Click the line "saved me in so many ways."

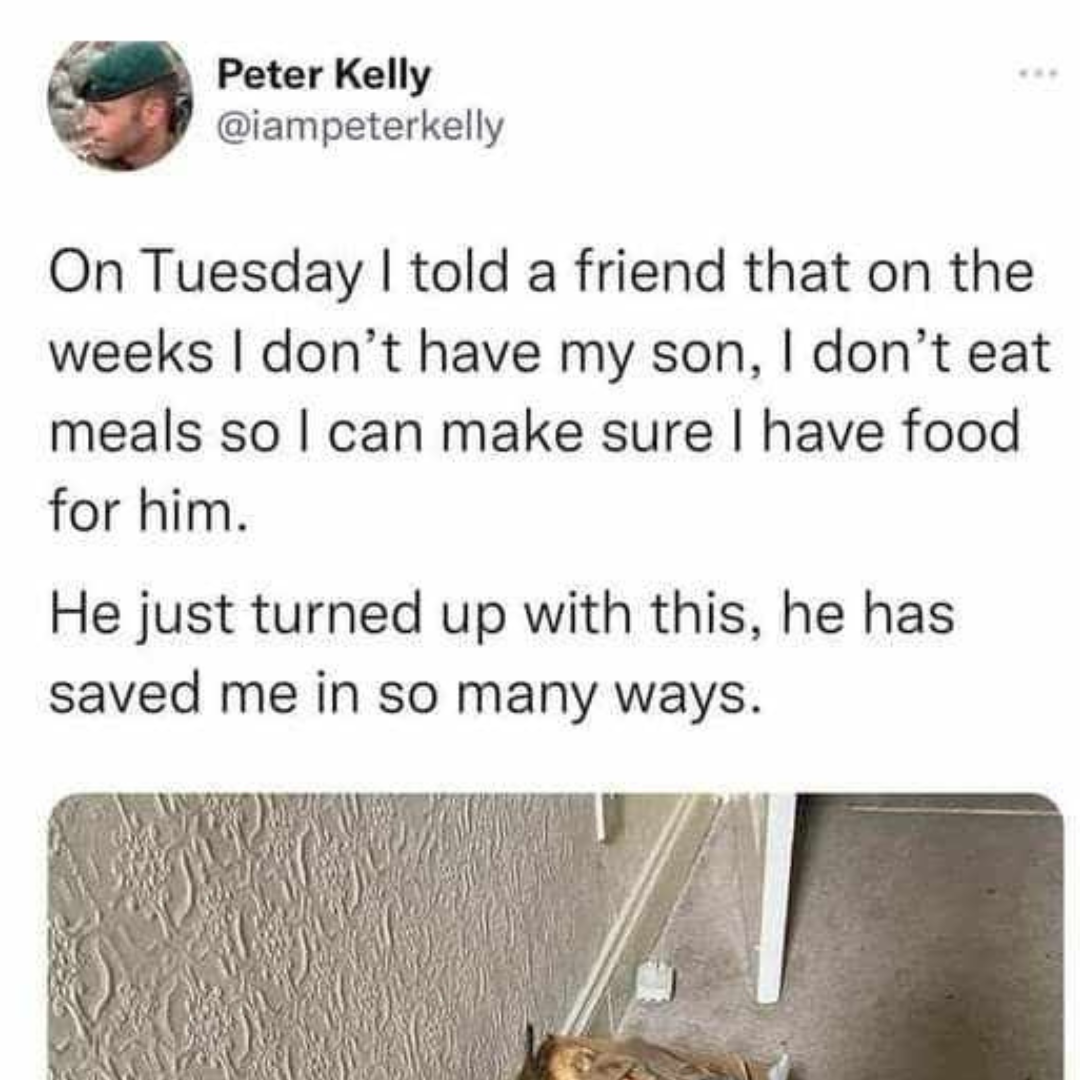[407, 694]
